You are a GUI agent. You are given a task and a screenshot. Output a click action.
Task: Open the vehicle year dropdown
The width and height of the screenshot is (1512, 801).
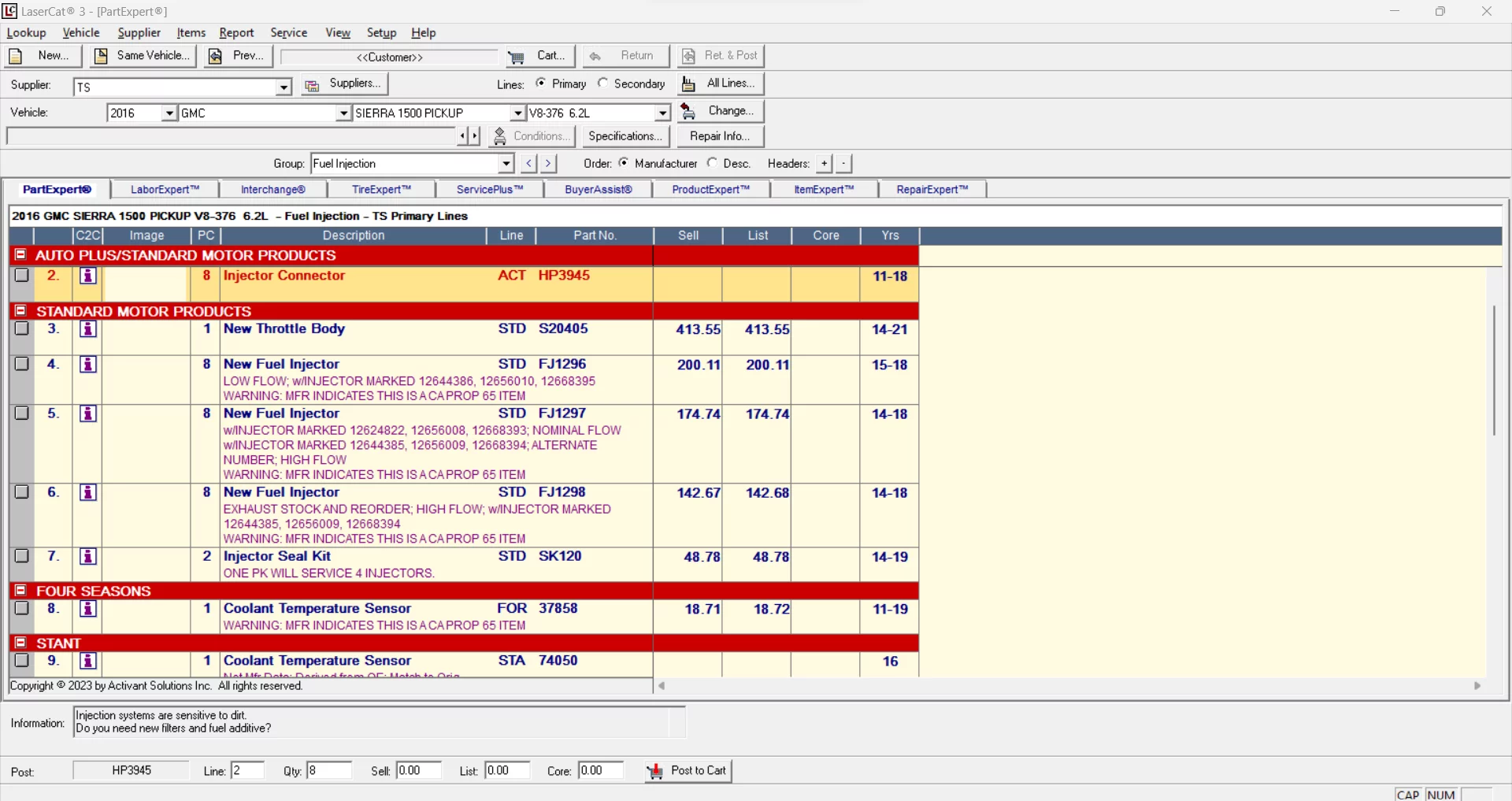tap(169, 113)
